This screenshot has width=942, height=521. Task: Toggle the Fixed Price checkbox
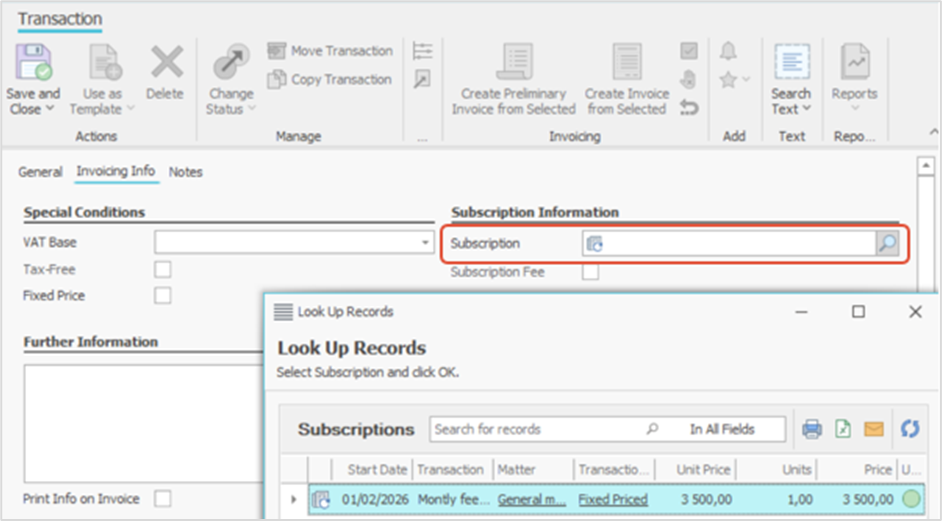[162, 295]
